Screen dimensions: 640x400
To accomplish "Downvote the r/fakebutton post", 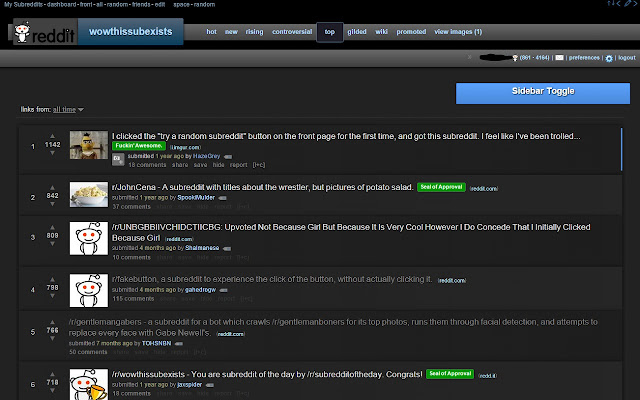I will pyautogui.click(x=52, y=296).
